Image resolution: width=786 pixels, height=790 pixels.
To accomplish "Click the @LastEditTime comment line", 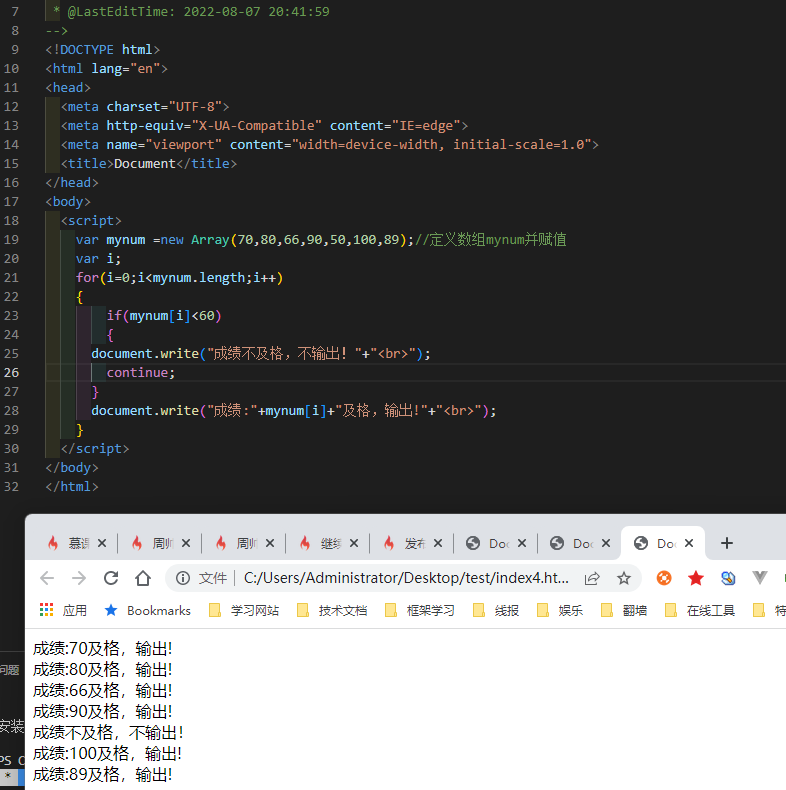I will [x=191, y=11].
